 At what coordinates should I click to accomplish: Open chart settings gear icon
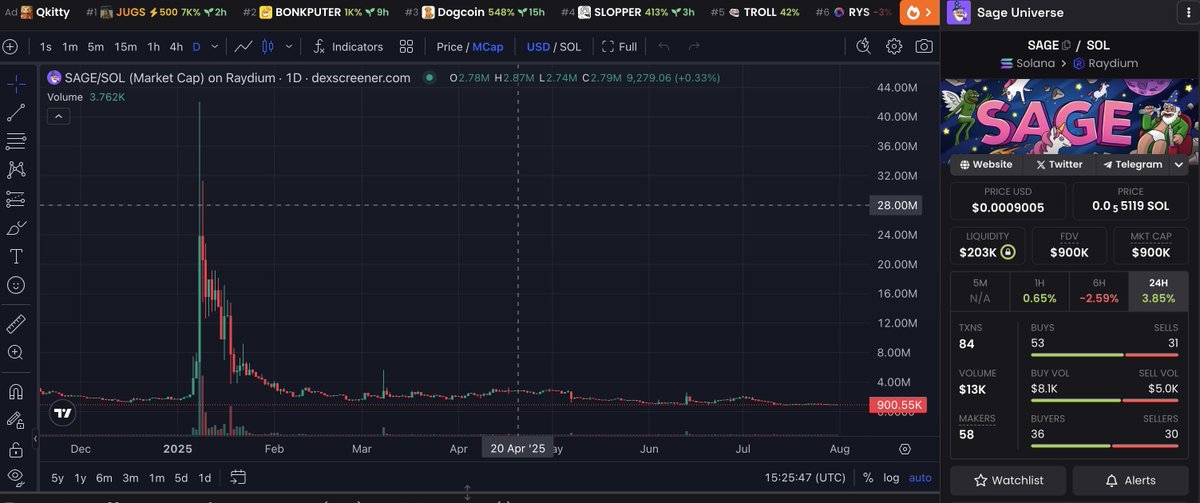tap(894, 47)
